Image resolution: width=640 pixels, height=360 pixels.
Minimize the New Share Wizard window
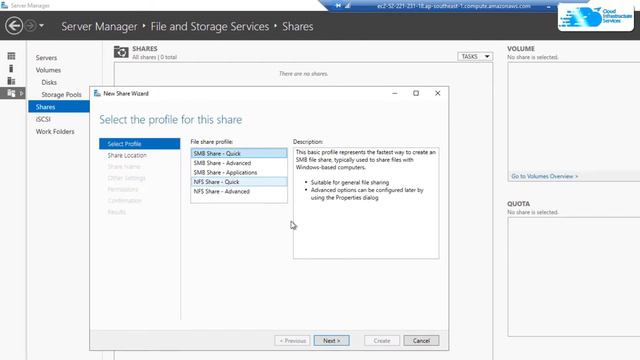point(395,93)
